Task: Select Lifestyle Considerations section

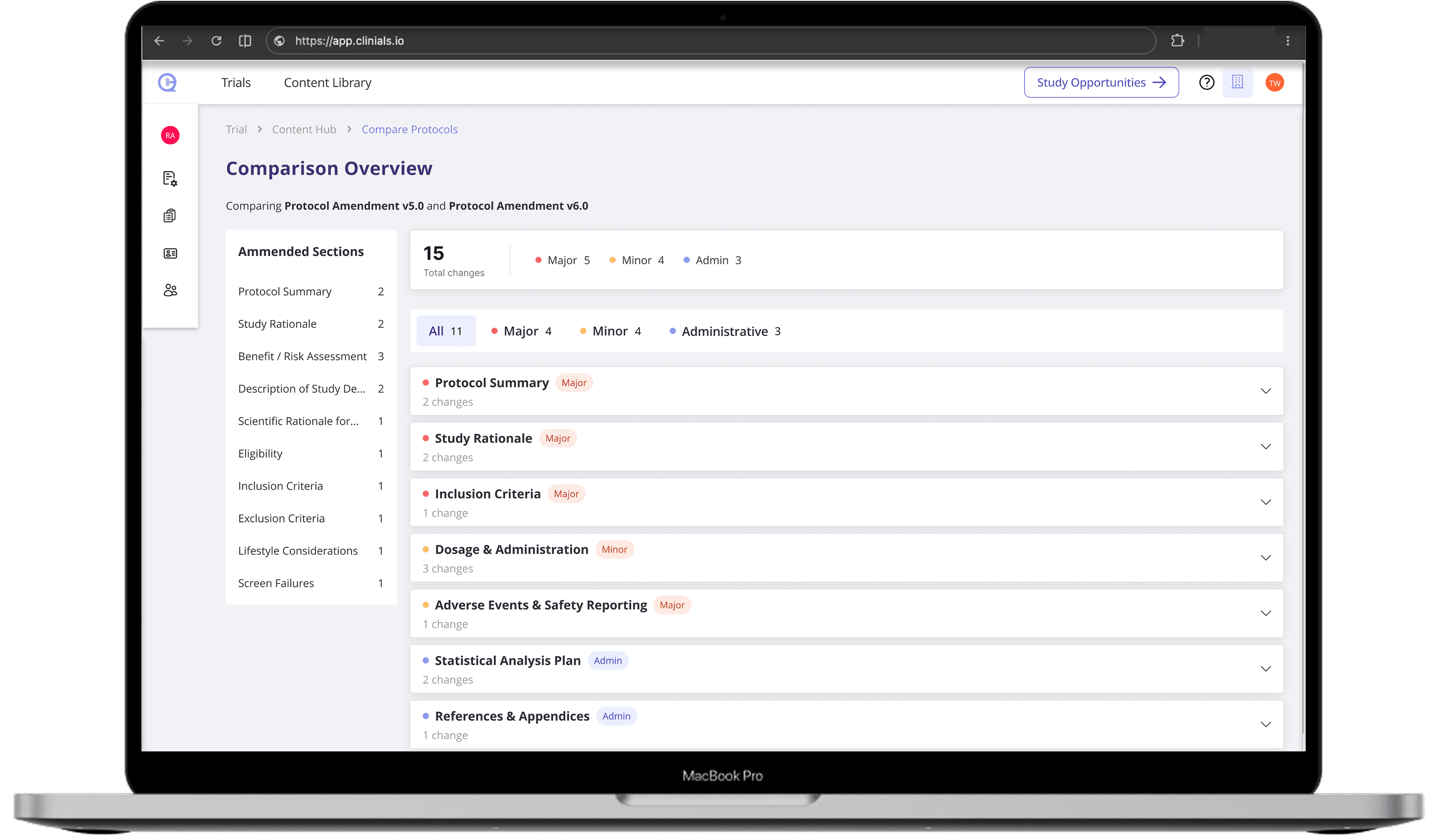Action: click(x=311, y=552)
